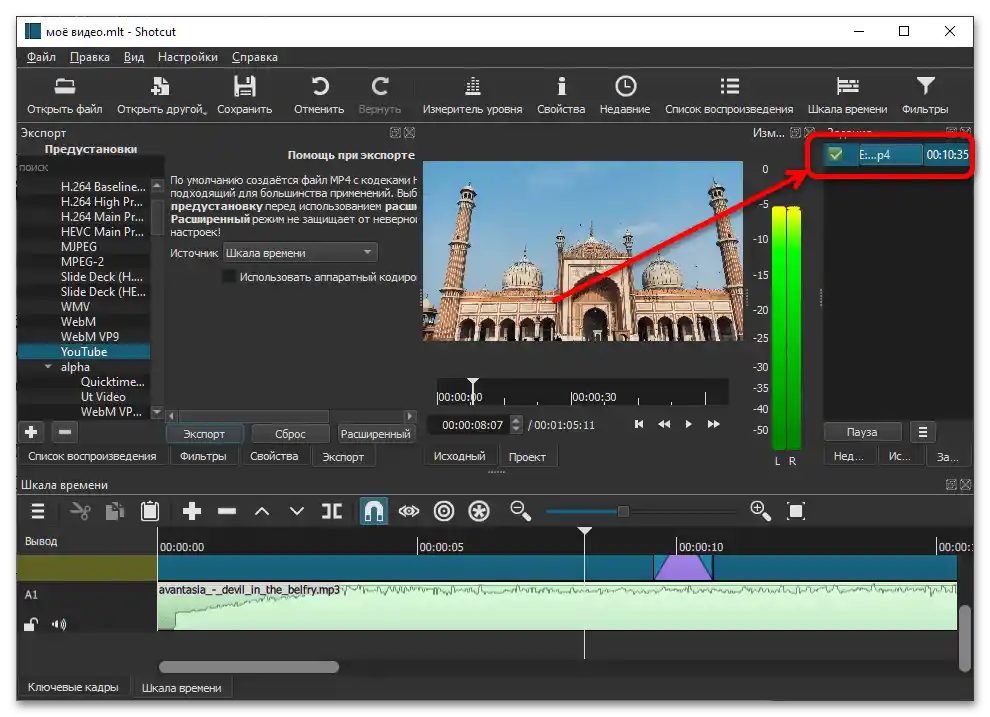The height and width of the screenshot is (717, 990).
Task: Zoom in the timeline
Action: [x=760, y=511]
